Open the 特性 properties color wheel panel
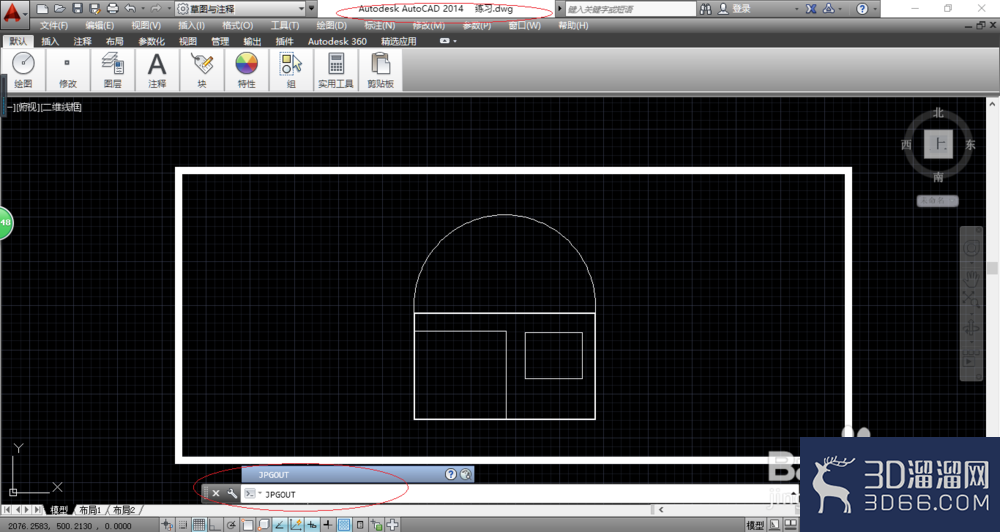The image size is (1000, 532). tap(246, 70)
